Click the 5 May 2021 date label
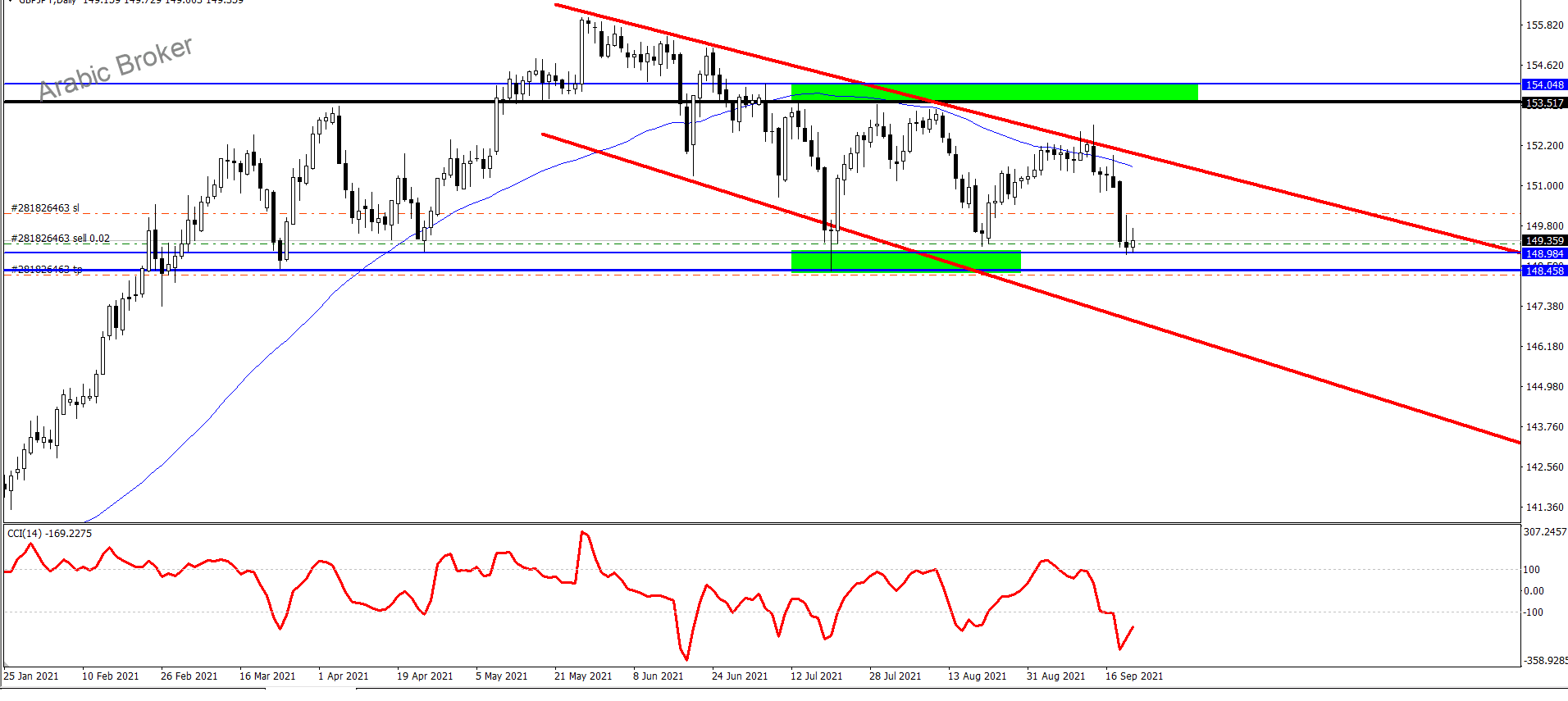The width and height of the screenshot is (1568, 701). [501, 676]
